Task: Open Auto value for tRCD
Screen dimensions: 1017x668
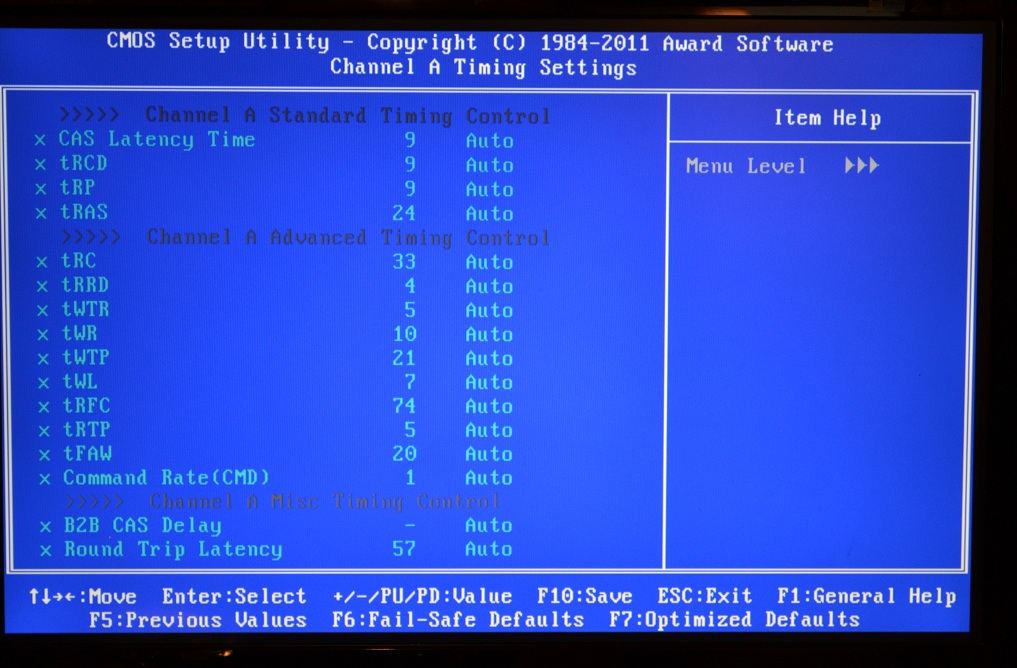Action: coord(490,165)
